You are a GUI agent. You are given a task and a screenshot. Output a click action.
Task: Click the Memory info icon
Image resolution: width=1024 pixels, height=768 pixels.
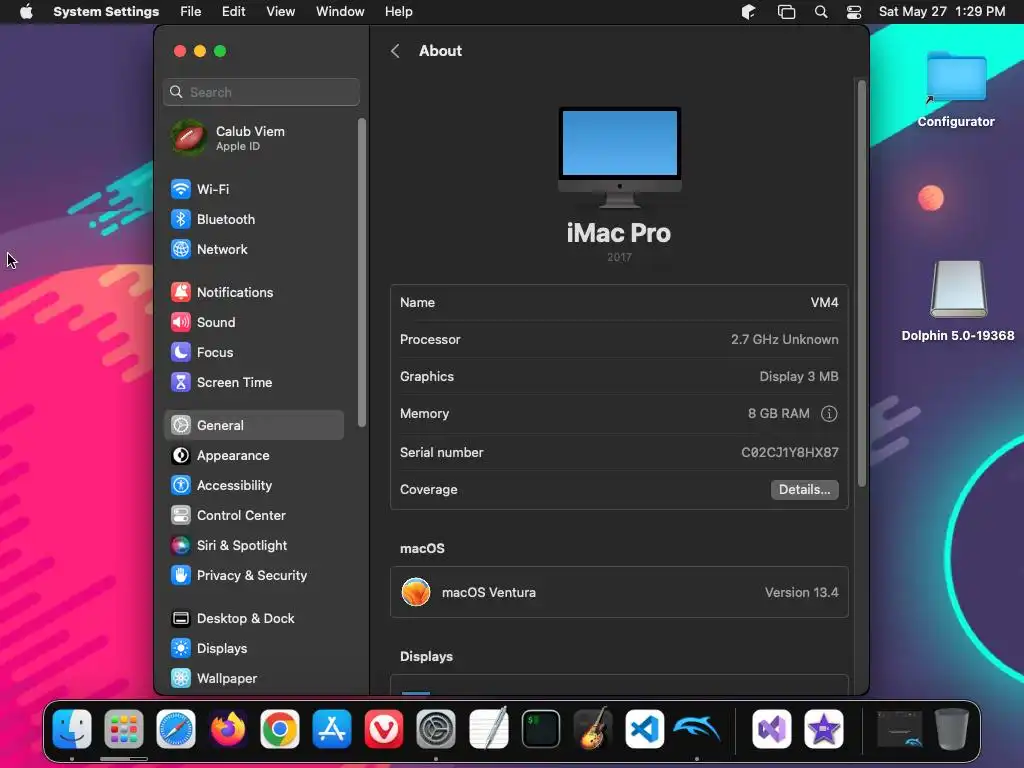point(829,413)
